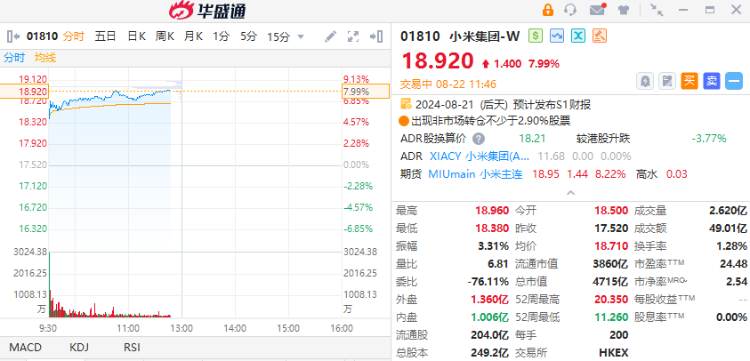Toggle the 均线 average line legend

(45, 58)
